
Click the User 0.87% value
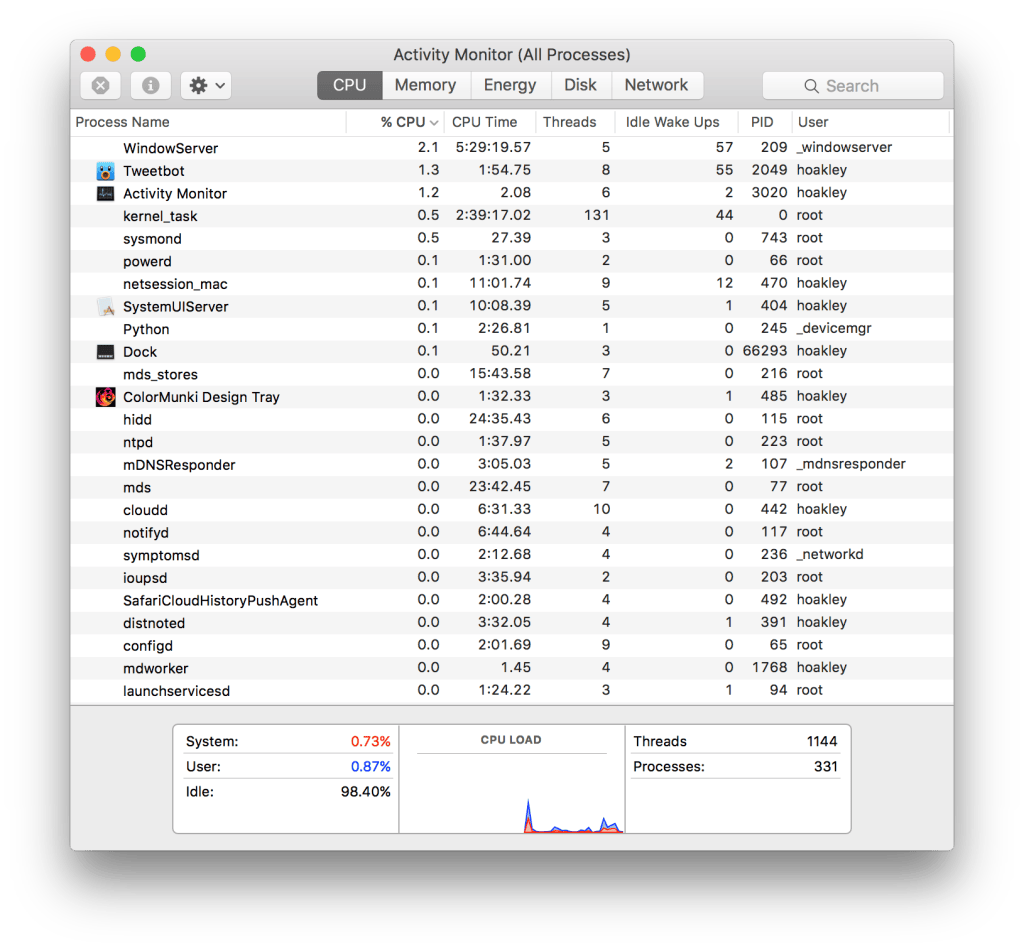370,766
